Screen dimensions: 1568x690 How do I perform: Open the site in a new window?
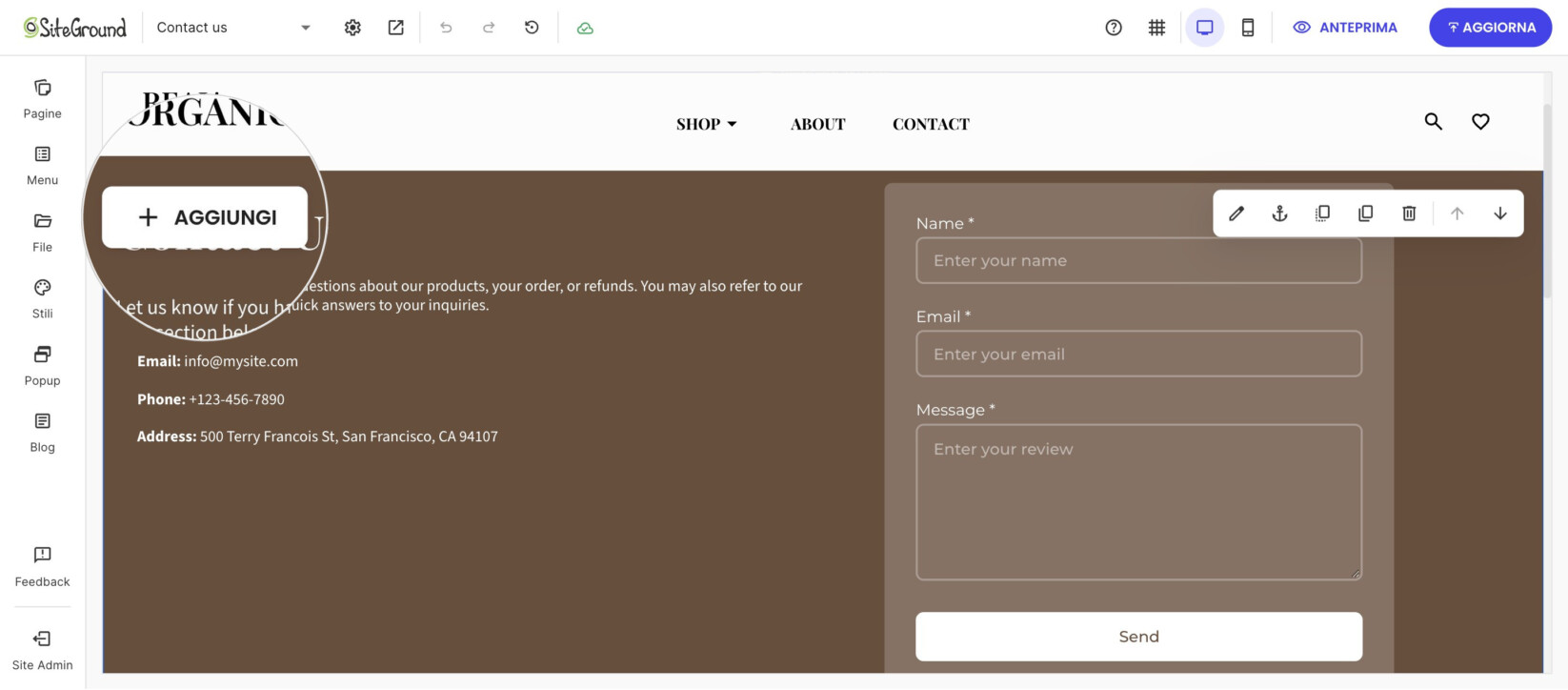tap(395, 28)
